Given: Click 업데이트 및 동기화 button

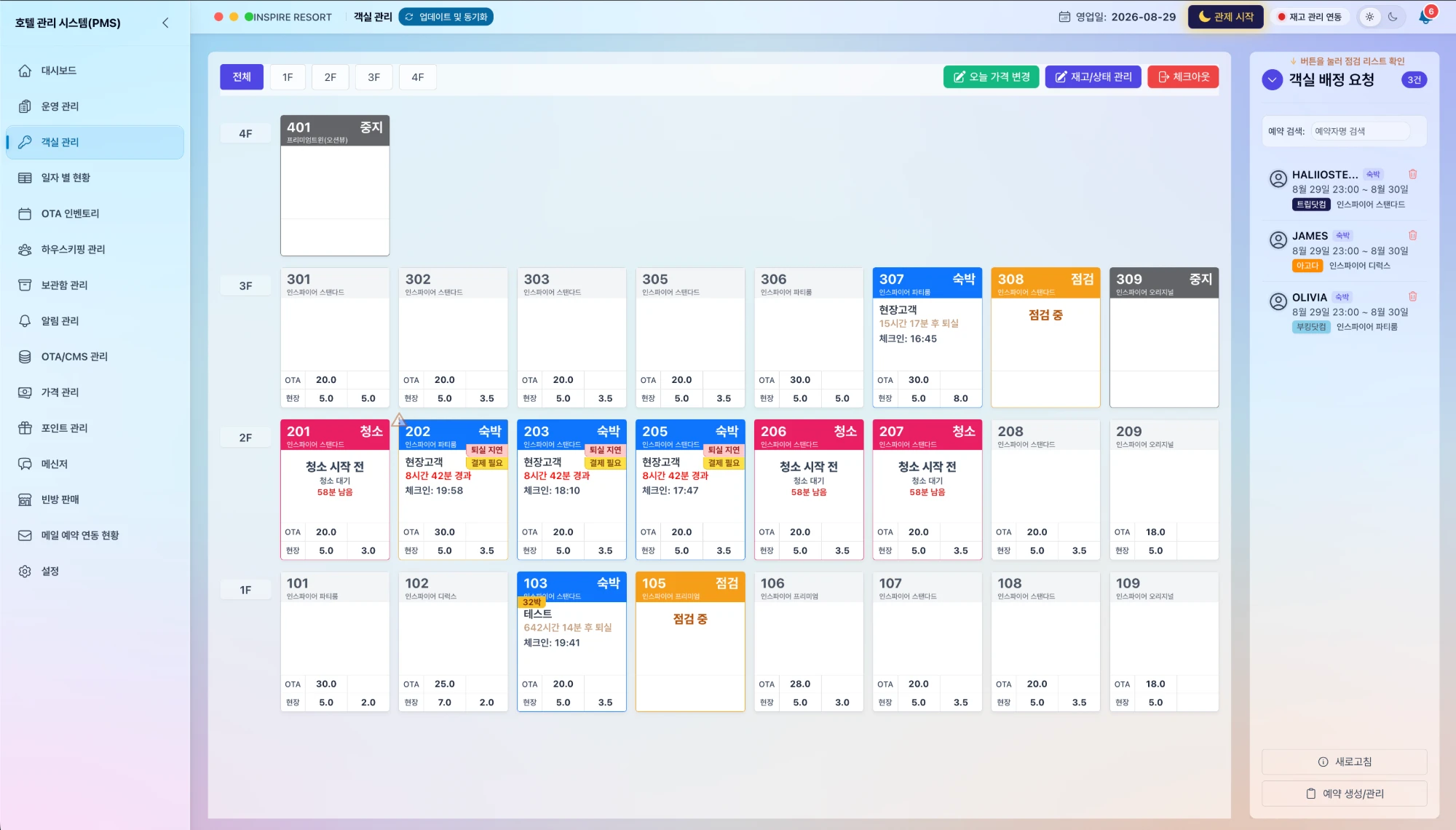Looking at the screenshot, I should [x=446, y=17].
